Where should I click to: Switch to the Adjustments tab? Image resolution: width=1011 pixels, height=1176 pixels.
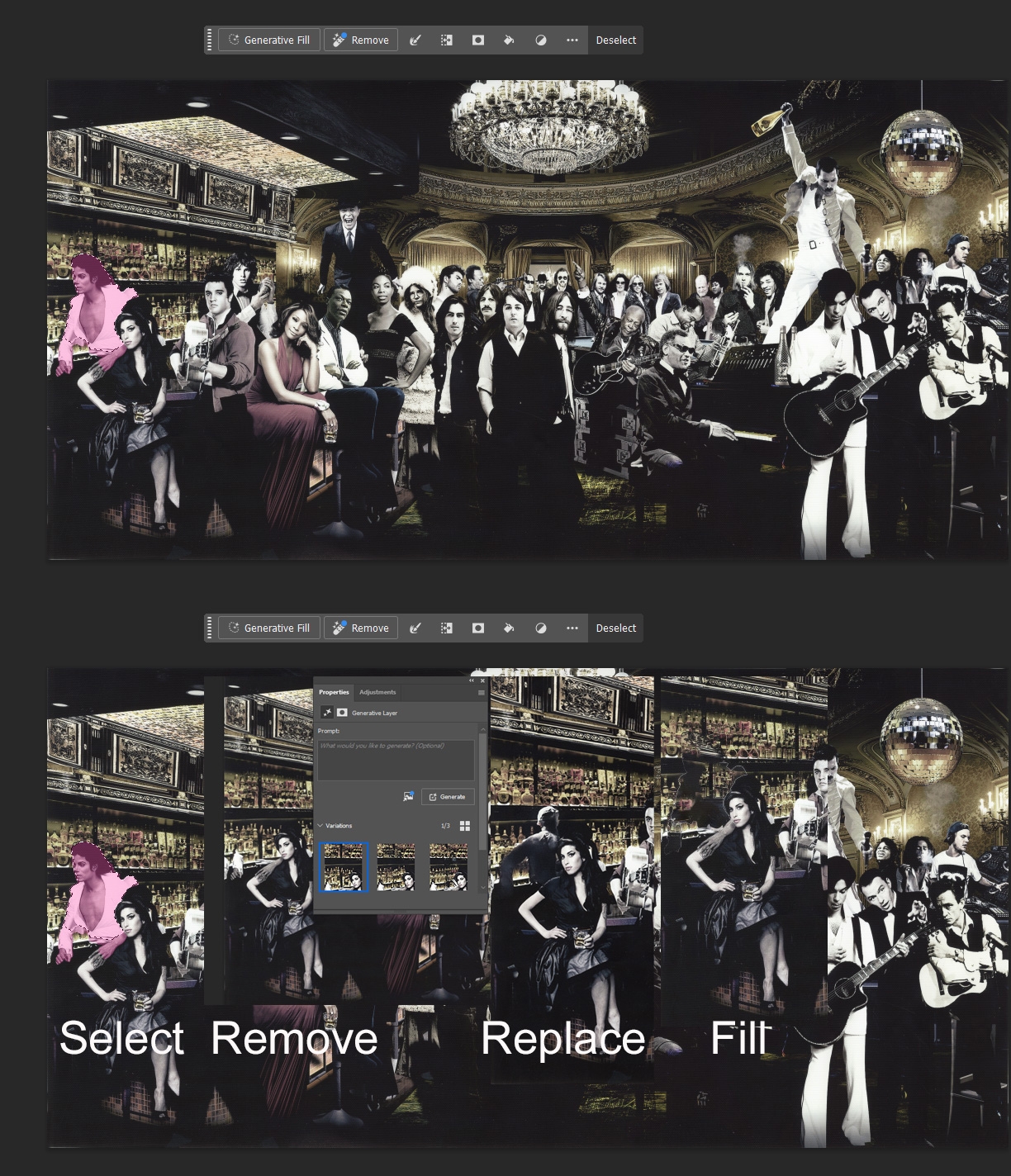click(377, 692)
